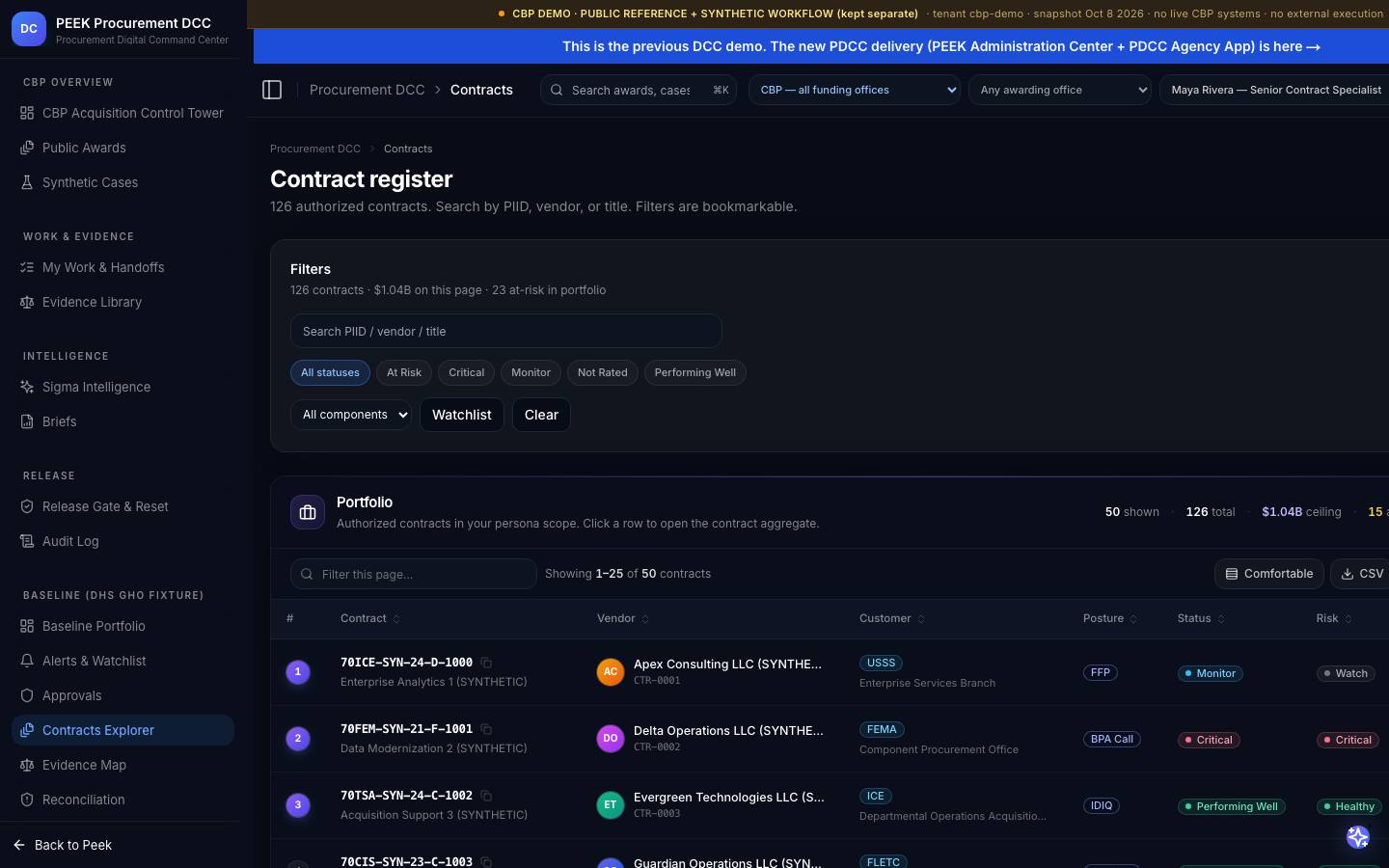1389x868 pixels.
Task: Click Apex Consulting AC avatar
Action: click(611, 672)
